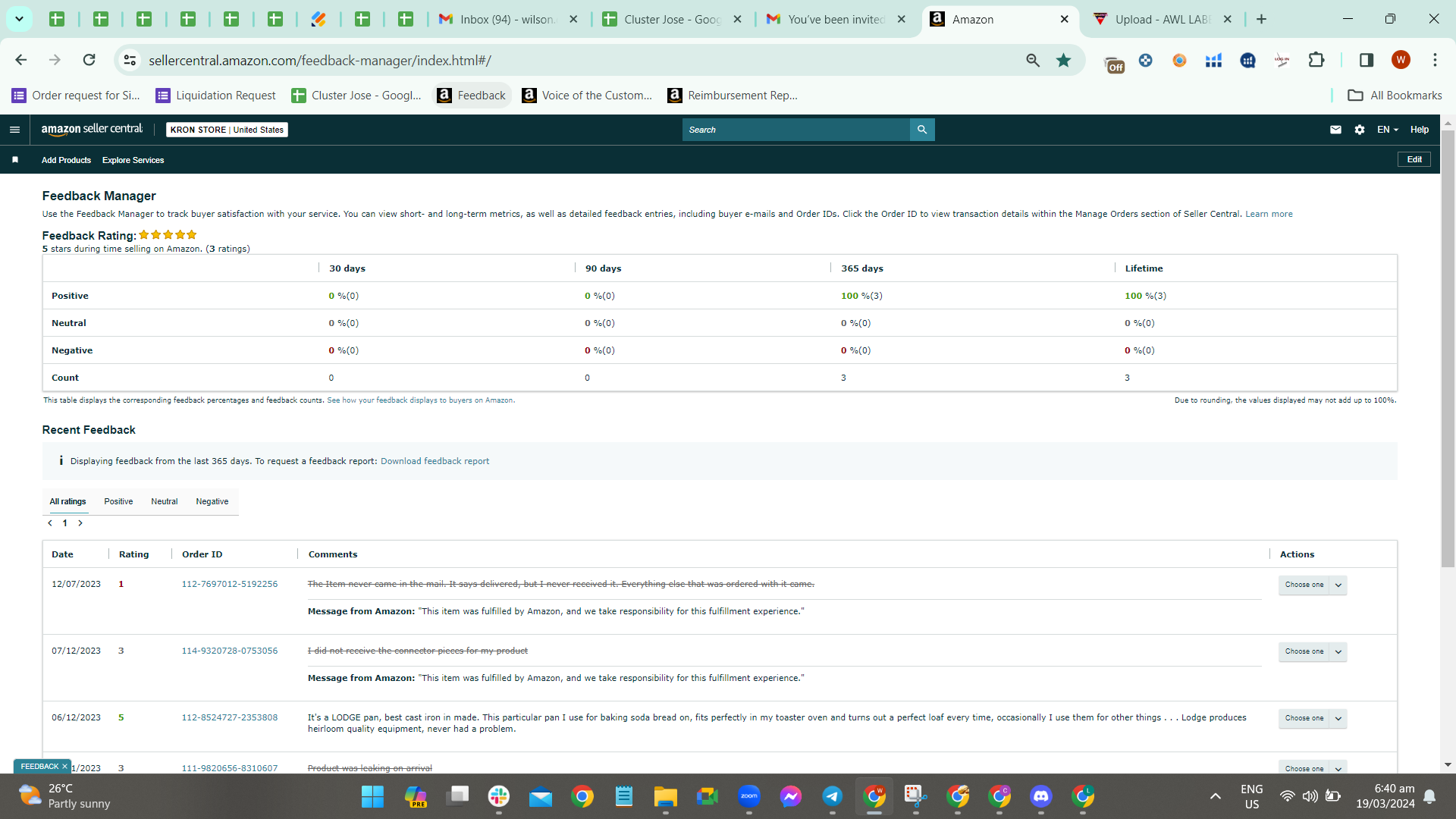This screenshot has height=819, width=1456.
Task: Open the Chrome profile avatar W
Action: click(1401, 60)
